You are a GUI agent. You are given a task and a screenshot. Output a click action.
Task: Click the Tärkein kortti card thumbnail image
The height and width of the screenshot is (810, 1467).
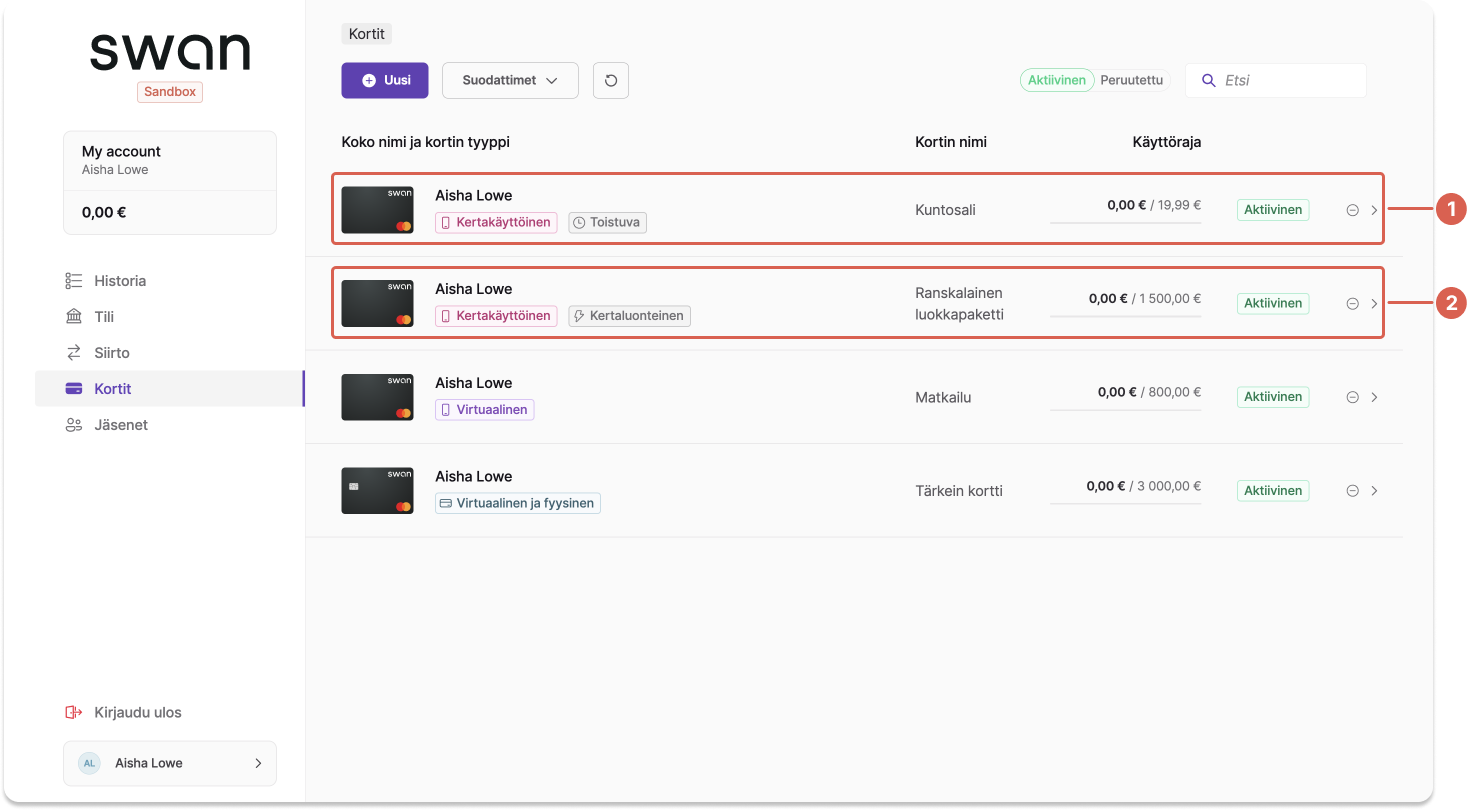tap(378, 491)
